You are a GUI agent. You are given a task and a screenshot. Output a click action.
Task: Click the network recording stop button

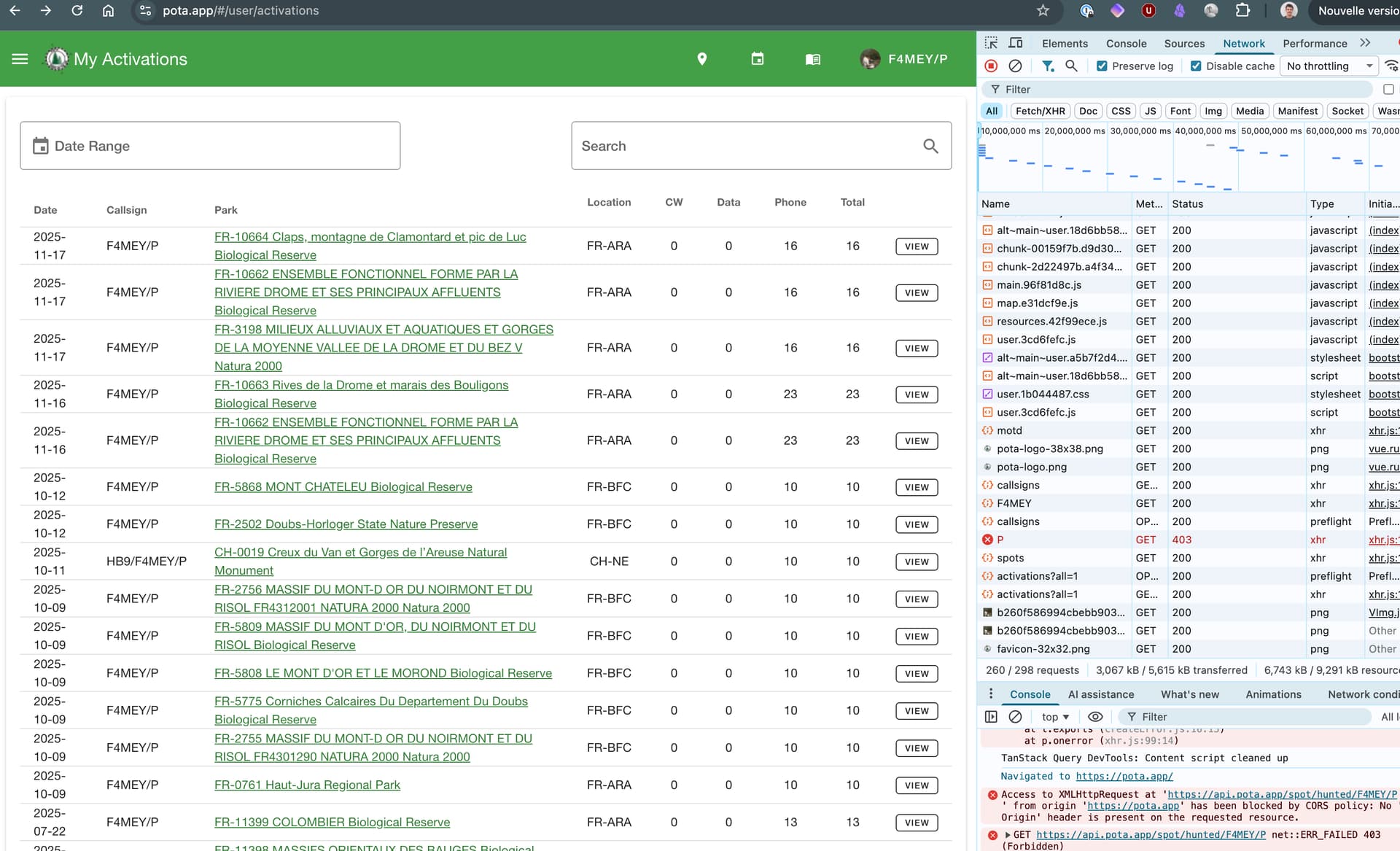coord(991,66)
